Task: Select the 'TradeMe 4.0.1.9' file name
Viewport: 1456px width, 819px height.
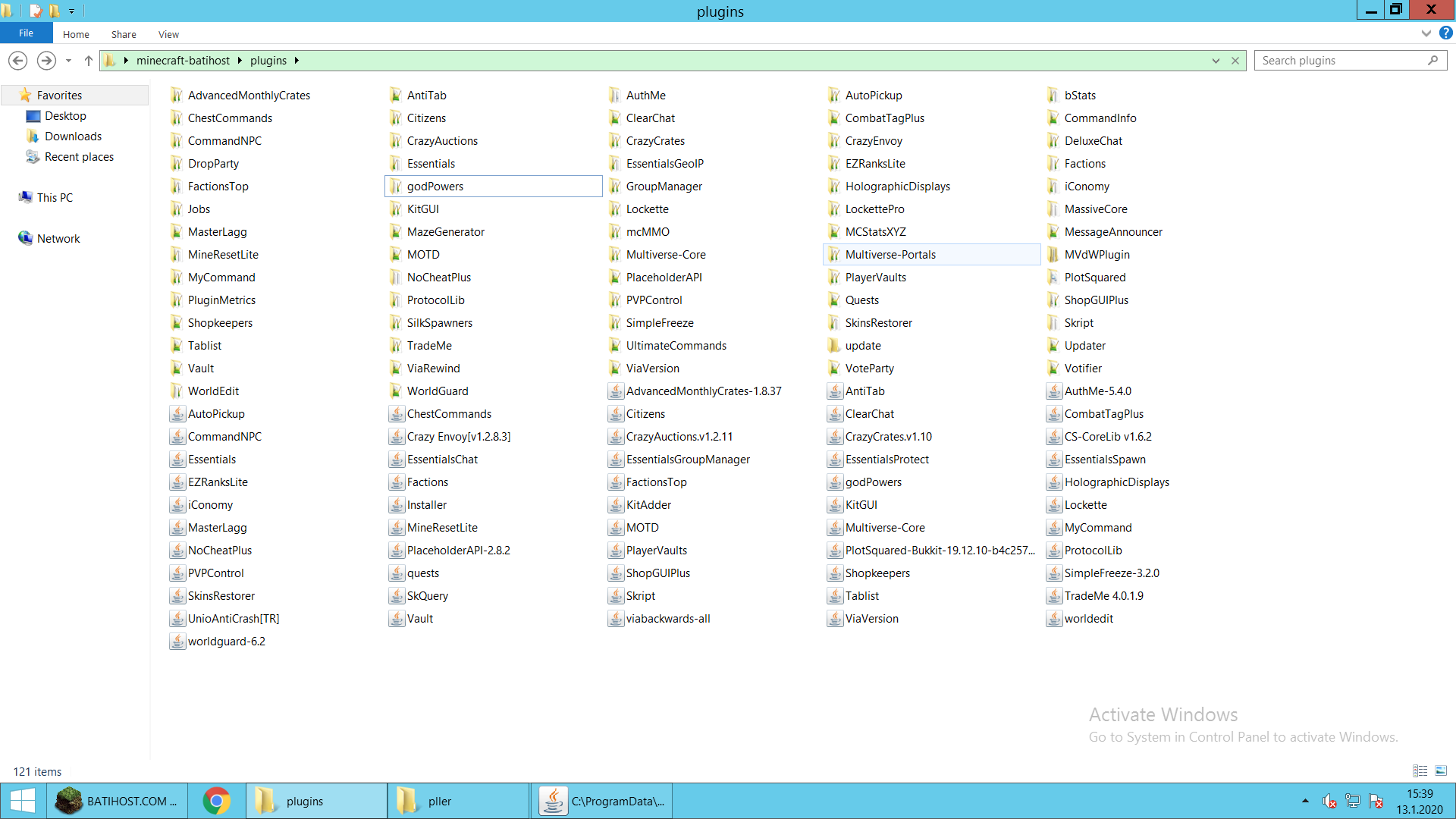Action: (x=1103, y=596)
